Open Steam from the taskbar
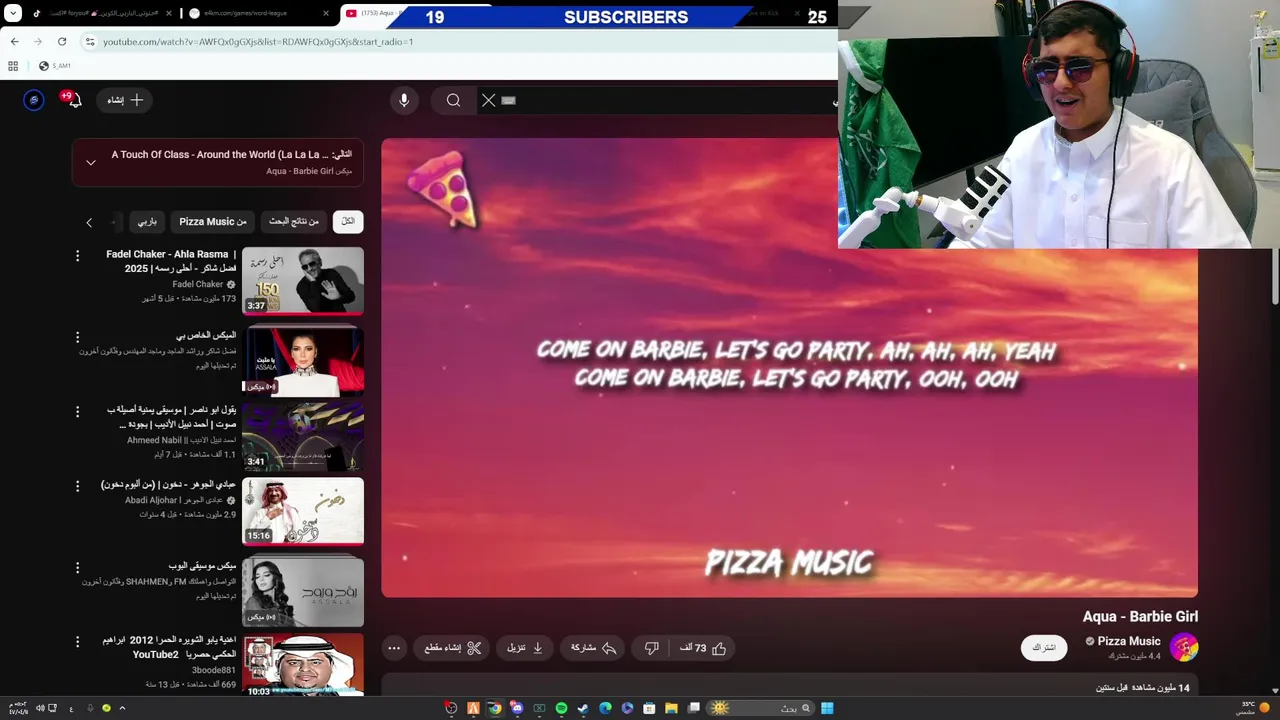1280x720 pixels. click(x=583, y=708)
